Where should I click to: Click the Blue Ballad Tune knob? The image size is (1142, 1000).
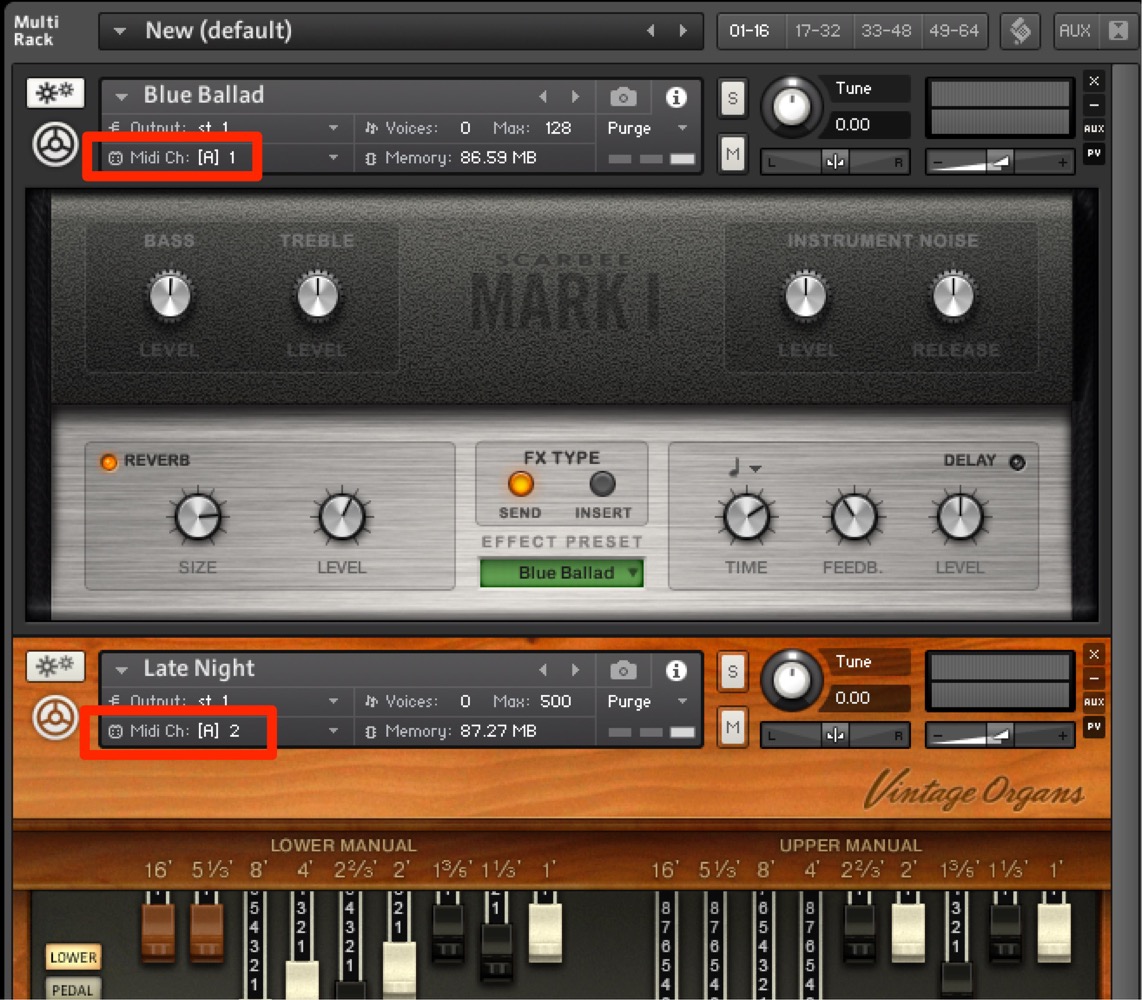point(791,108)
